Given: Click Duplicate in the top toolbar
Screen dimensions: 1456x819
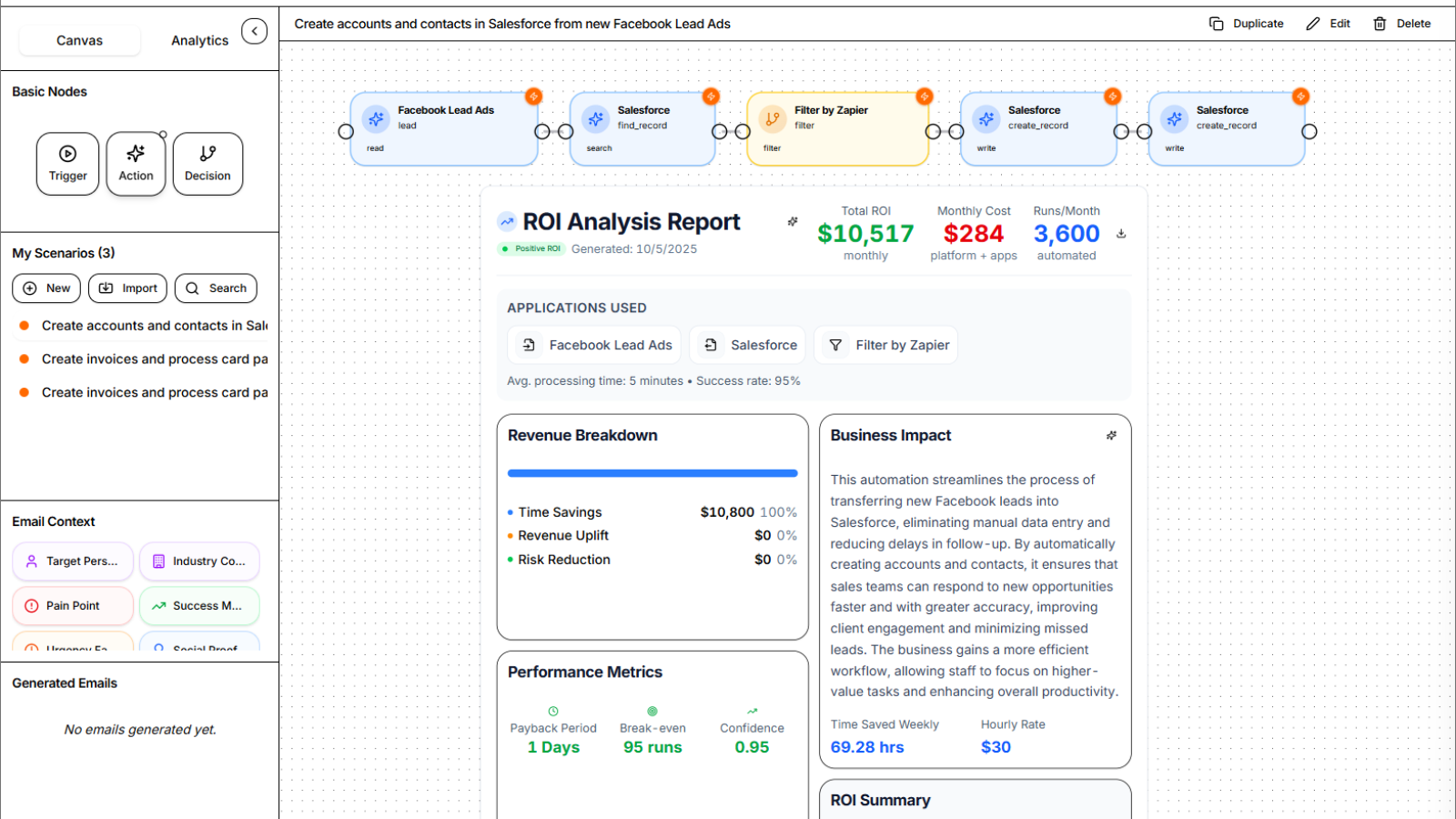Looking at the screenshot, I should coord(1246,24).
